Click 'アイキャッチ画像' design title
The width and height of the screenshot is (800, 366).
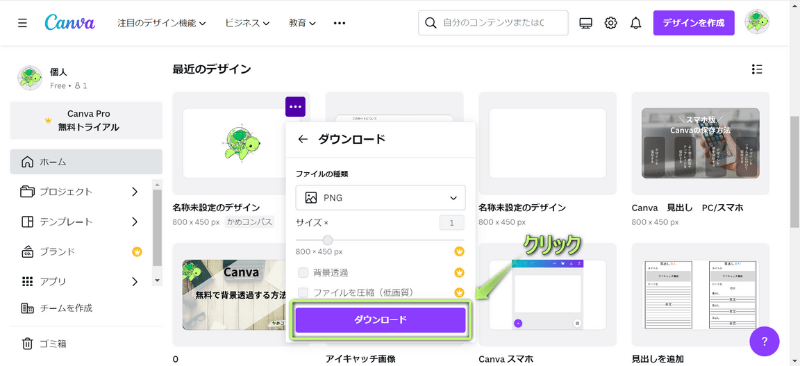360,359
